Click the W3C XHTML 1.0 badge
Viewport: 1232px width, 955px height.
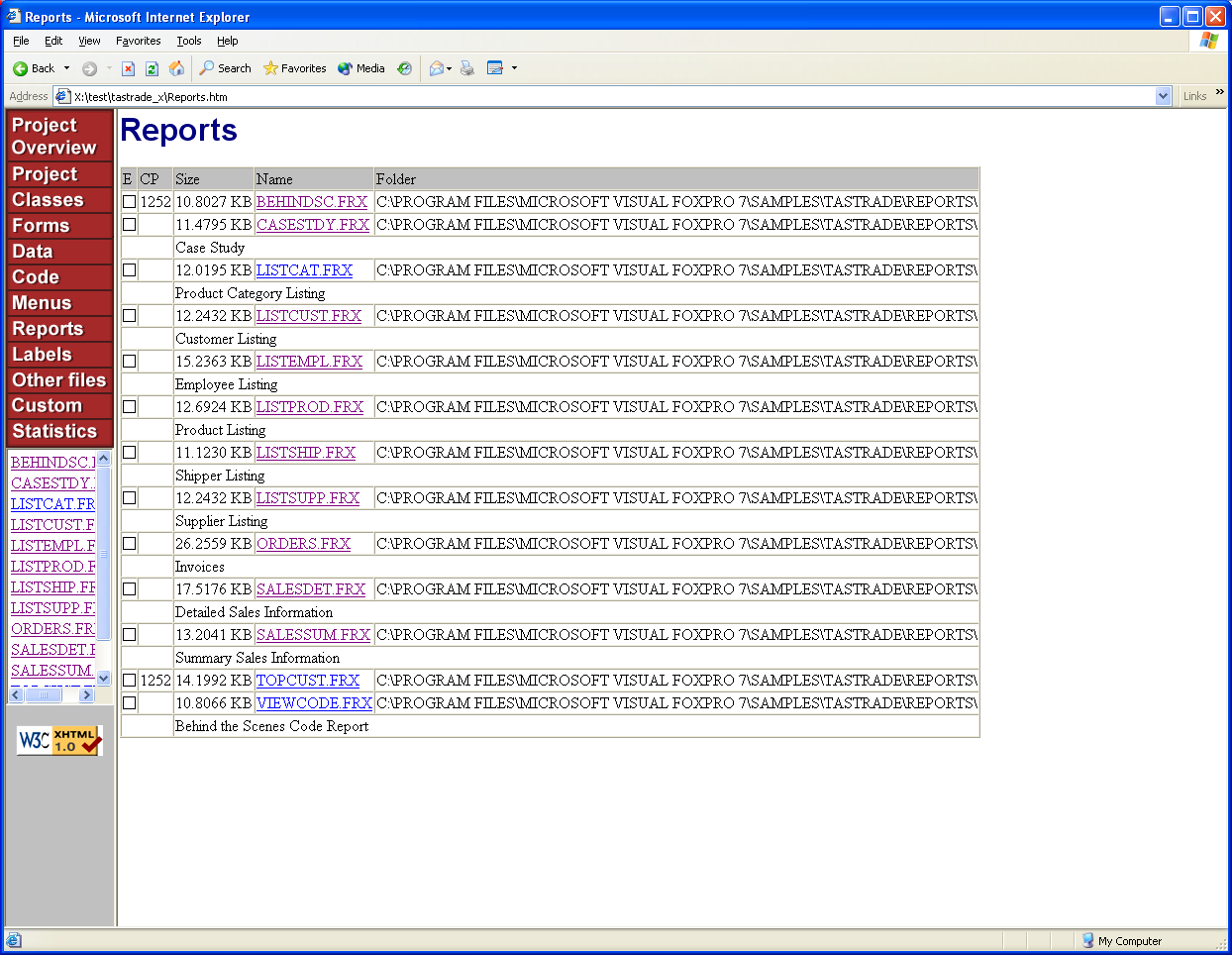click(x=59, y=740)
